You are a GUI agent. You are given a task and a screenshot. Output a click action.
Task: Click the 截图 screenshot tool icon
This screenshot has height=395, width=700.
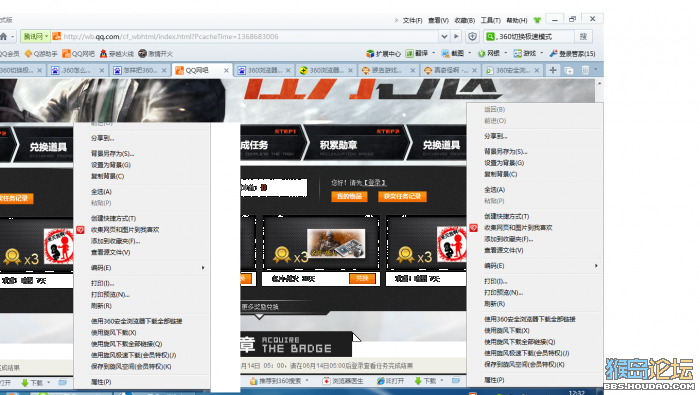point(446,54)
